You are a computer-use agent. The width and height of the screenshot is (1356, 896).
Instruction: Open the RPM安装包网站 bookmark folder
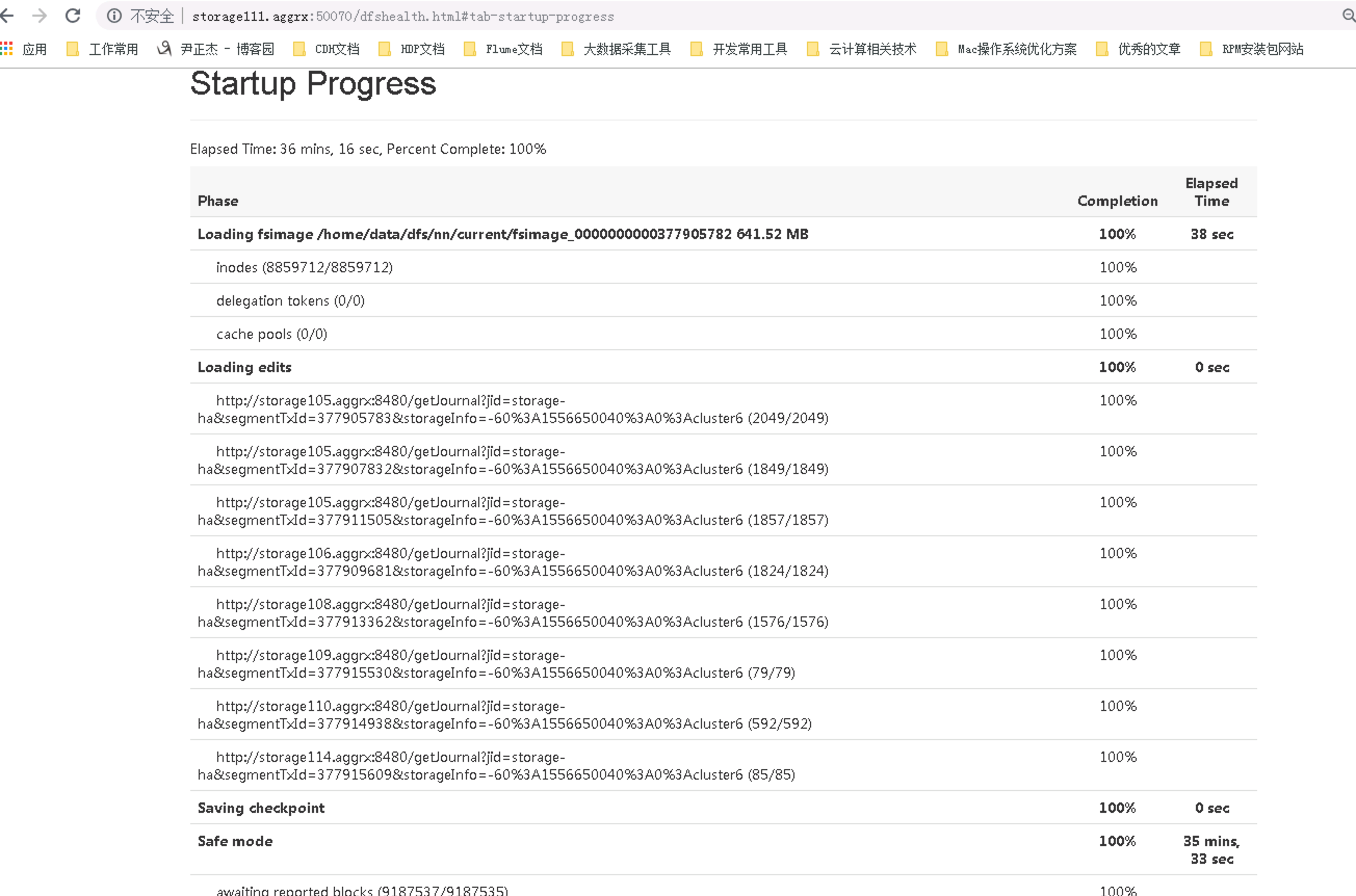click(x=1252, y=49)
